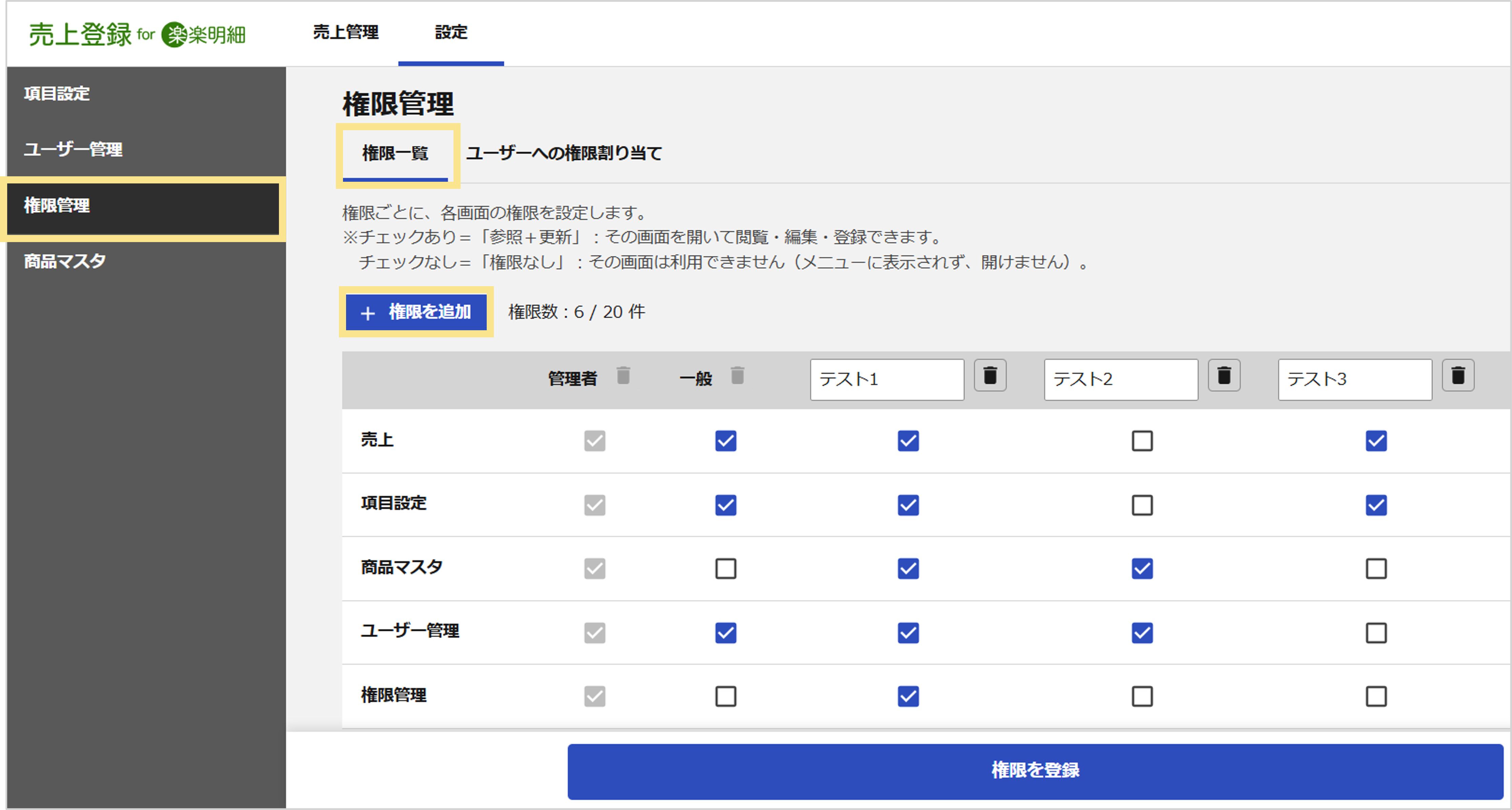Click the disabled 商品マスタ checkbox under 管理者
1512x810 pixels.
594,569
